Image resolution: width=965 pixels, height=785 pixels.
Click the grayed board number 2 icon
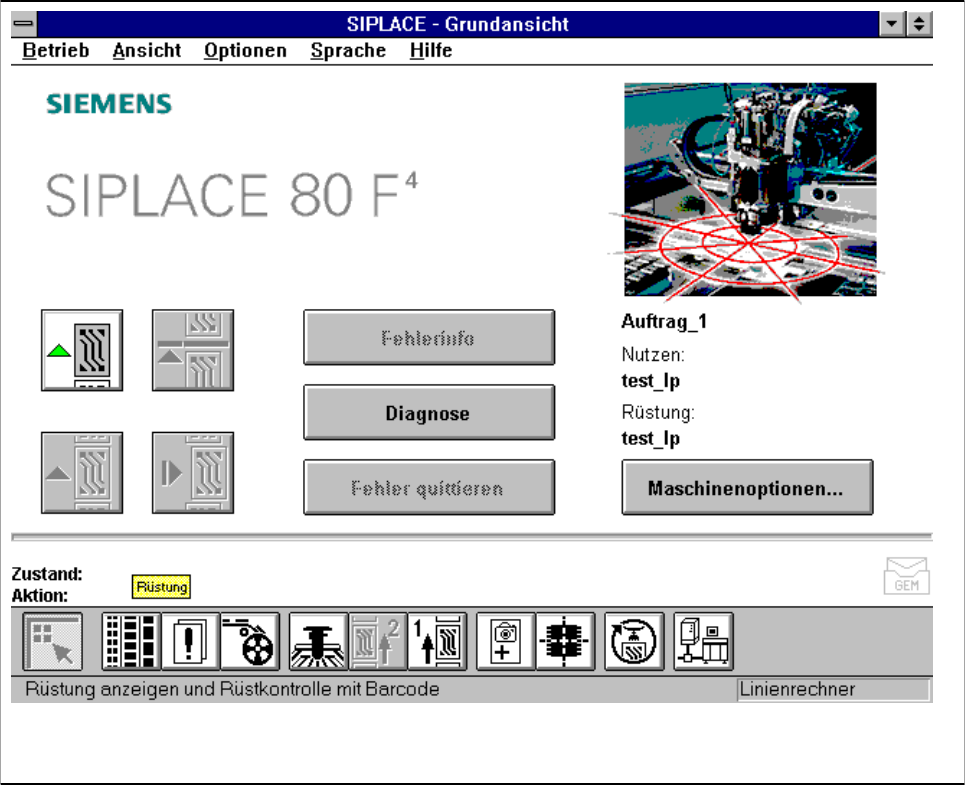(378, 642)
